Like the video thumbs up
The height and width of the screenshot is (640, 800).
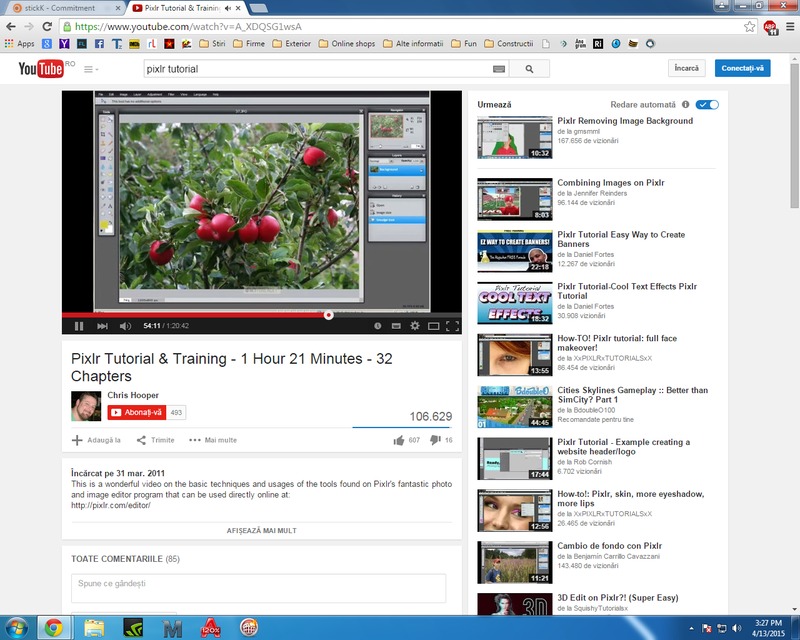[399, 440]
